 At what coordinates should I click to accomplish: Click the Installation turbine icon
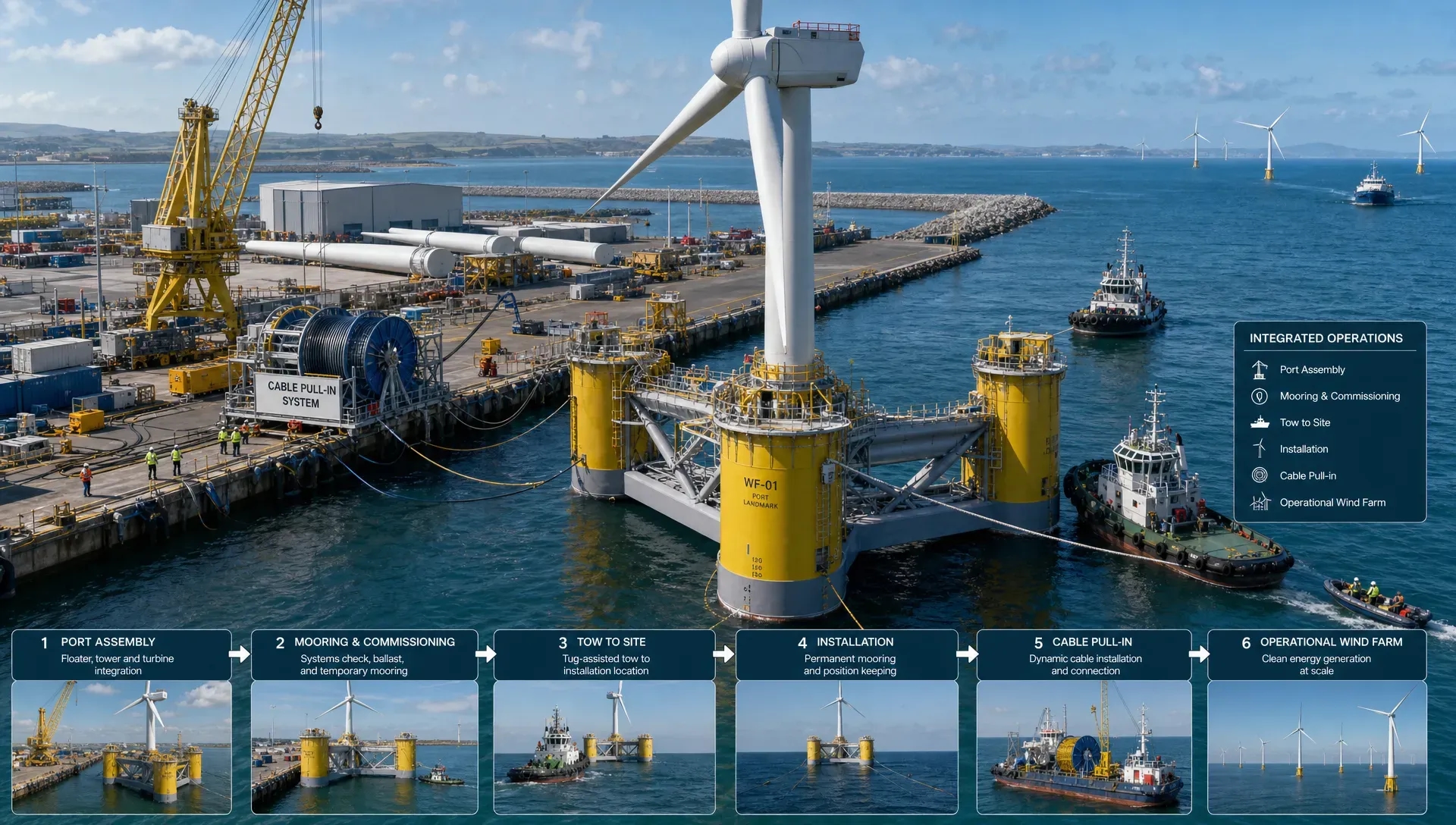[1260, 449]
